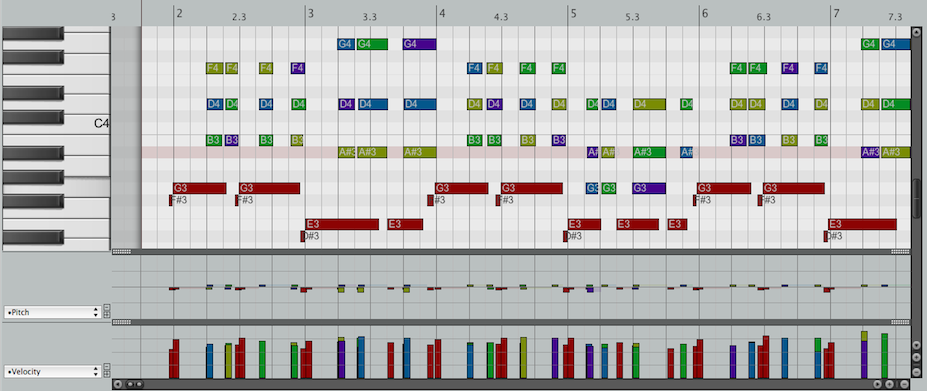
Task: Click the remove-lane minus icon beside Velocity
Action: pos(107,366)
